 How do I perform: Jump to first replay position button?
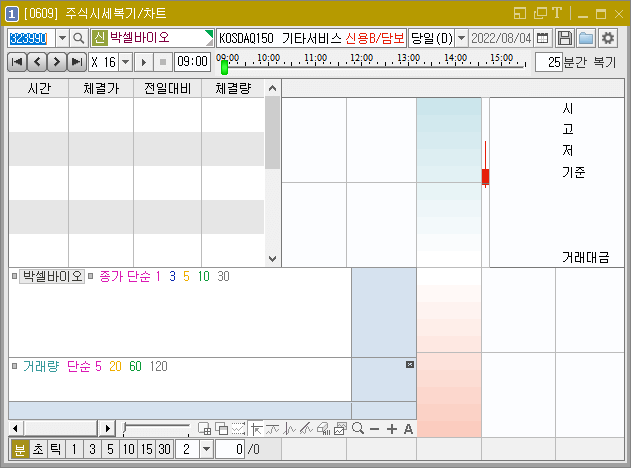click(17, 62)
